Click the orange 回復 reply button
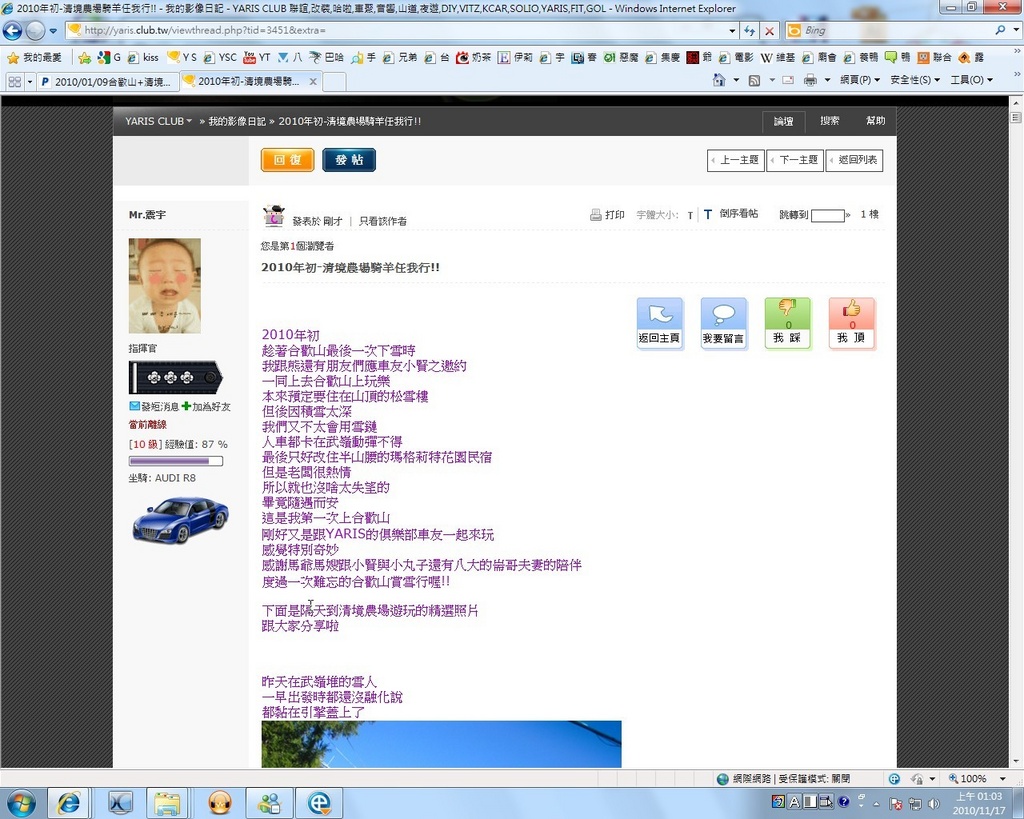Image resolution: width=1024 pixels, height=819 pixels. coord(287,160)
